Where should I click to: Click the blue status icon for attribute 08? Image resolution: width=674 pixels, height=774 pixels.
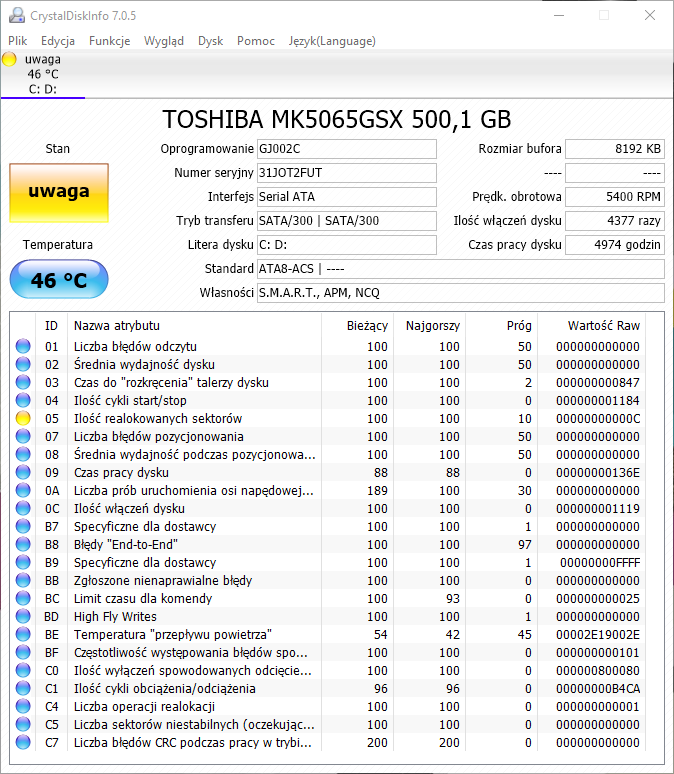(23, 454)
